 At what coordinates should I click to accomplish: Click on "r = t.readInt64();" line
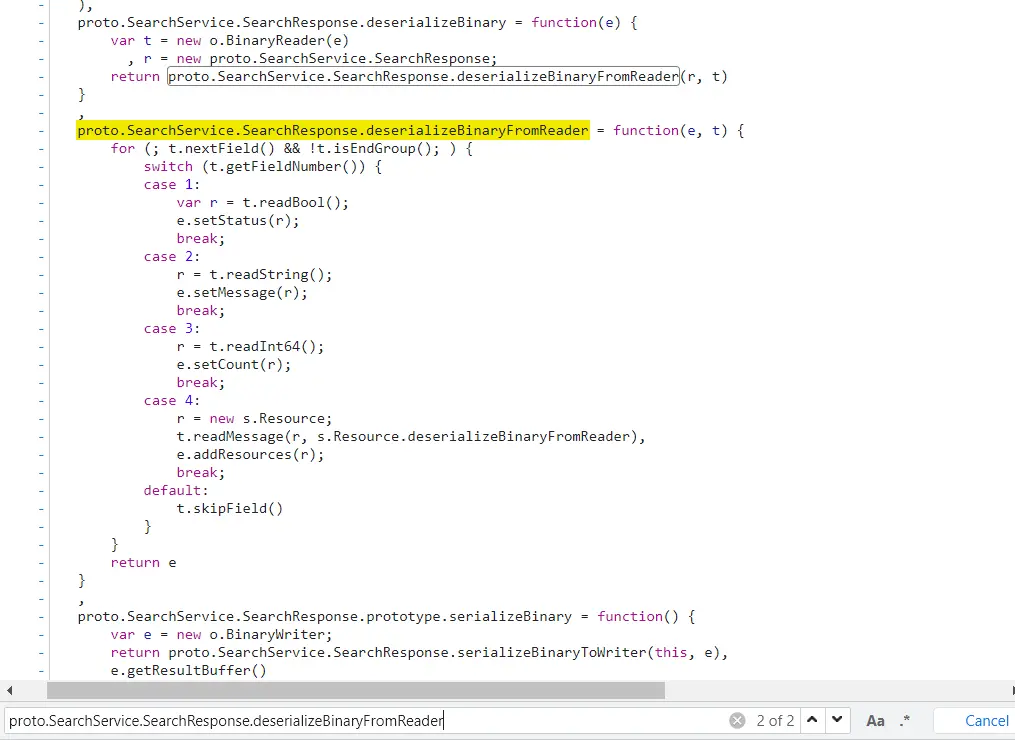point(250,346)
